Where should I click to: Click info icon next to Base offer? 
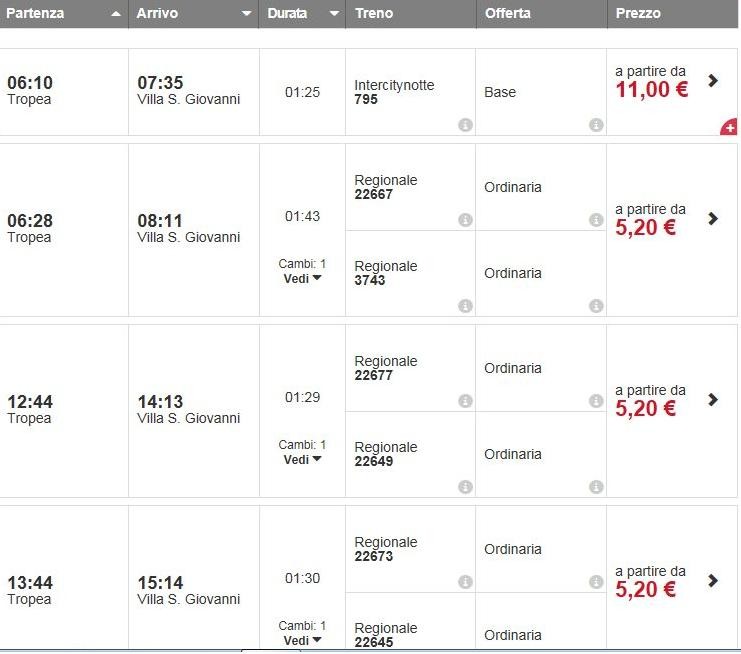click(596, 125)
